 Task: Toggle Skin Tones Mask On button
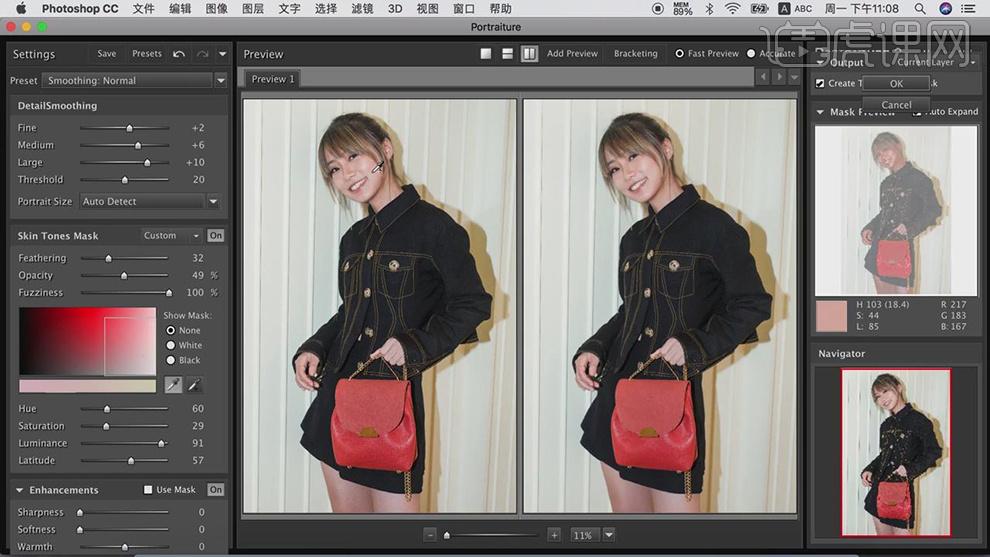click(x=216, y=236)
